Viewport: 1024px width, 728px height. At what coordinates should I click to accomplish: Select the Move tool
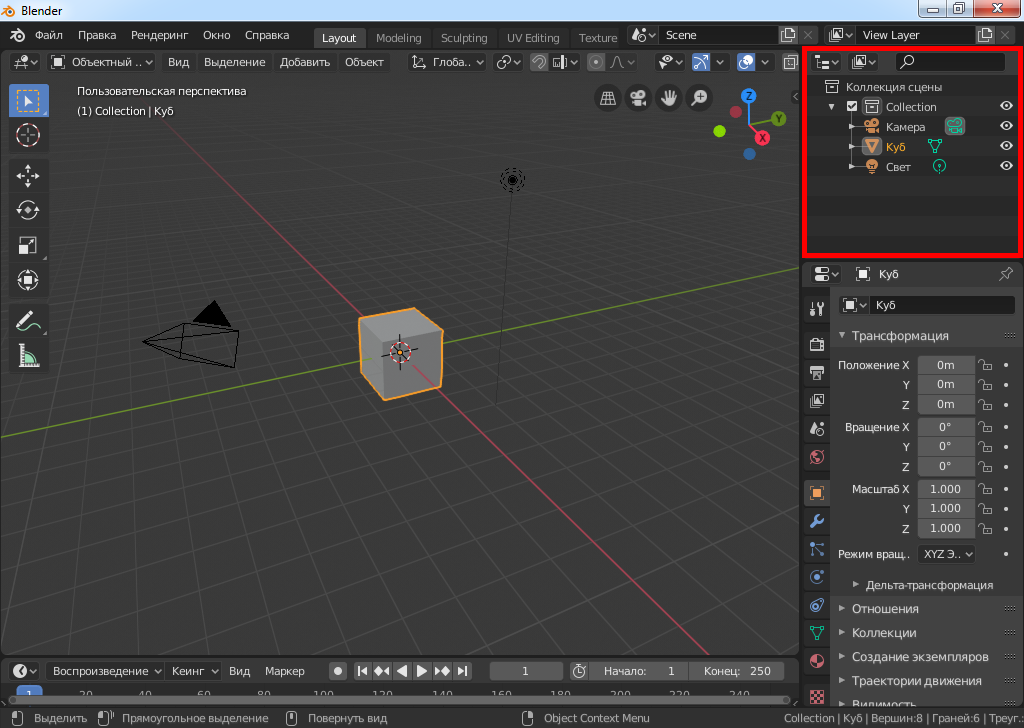tap(28, 176)
